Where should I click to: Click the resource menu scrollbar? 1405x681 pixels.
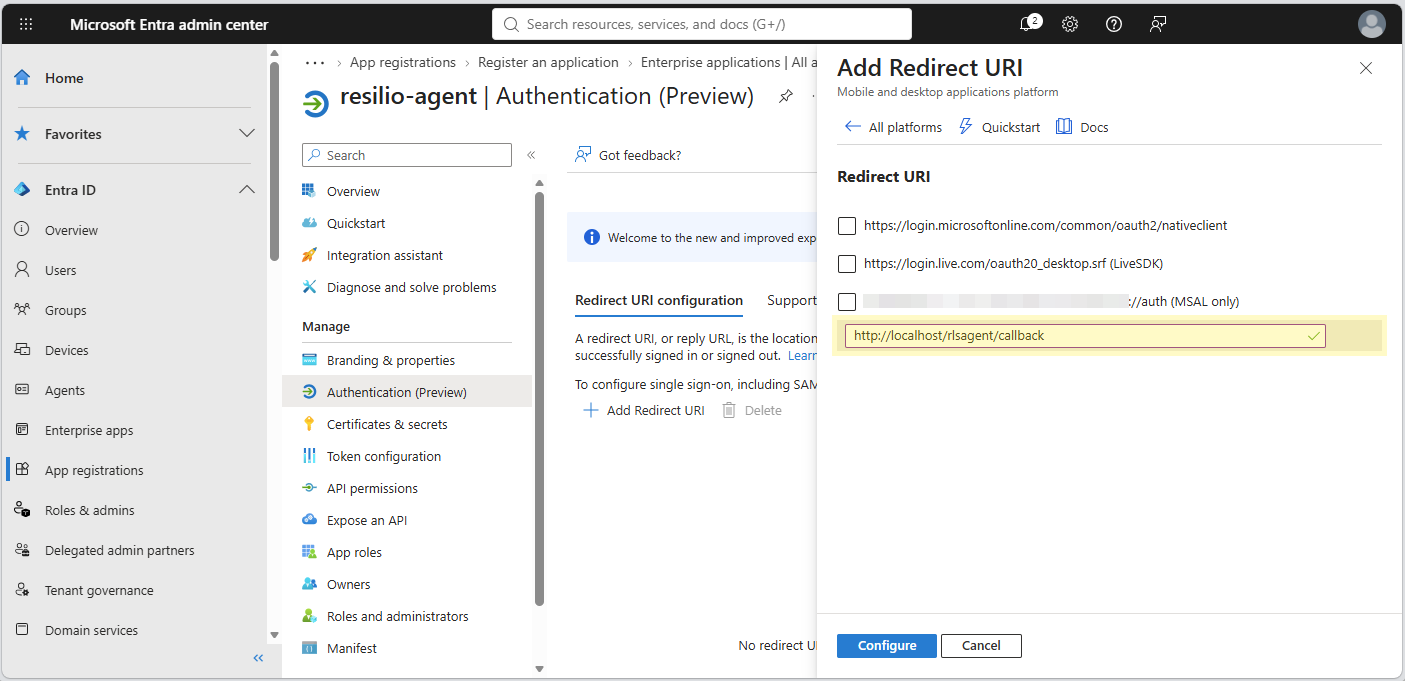pos(540,399)
